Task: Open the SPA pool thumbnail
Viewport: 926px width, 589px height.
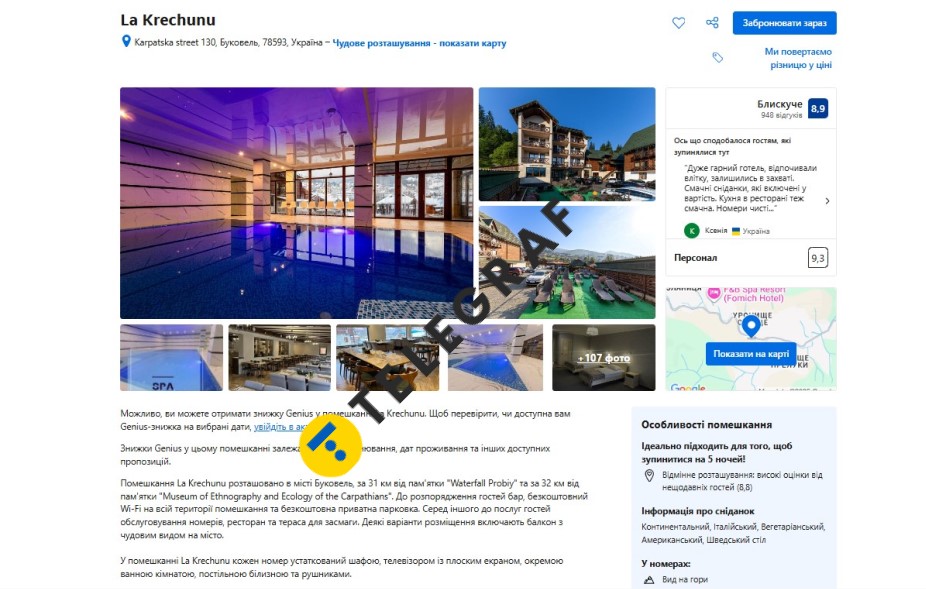Action: pyautogui.click(x=172, y=357)
